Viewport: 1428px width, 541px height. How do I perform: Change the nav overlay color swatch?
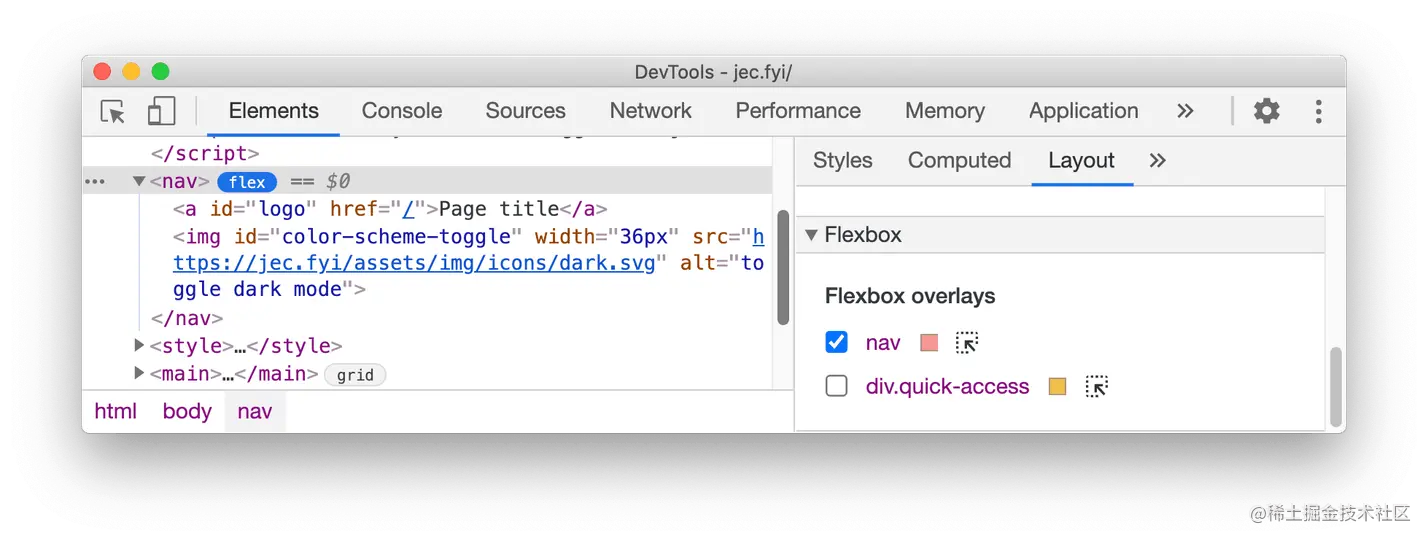pyautogui.click(x=929, y=343)
